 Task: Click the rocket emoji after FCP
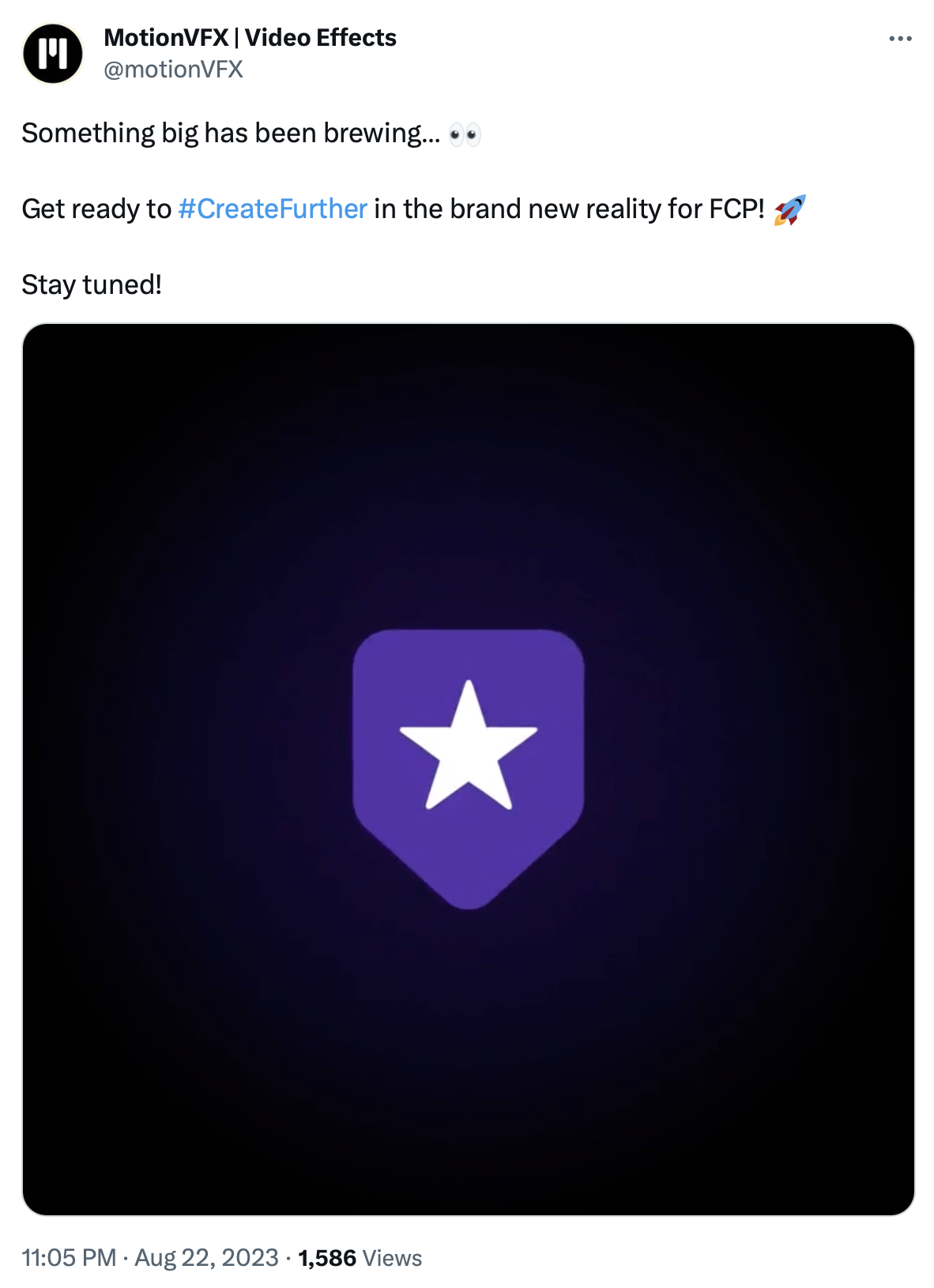click(x=789, y=210)
